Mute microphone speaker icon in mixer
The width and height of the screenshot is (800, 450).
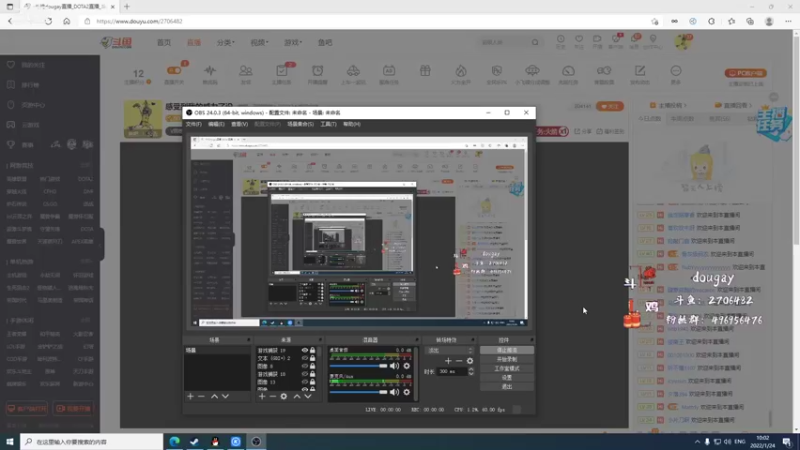394,392
